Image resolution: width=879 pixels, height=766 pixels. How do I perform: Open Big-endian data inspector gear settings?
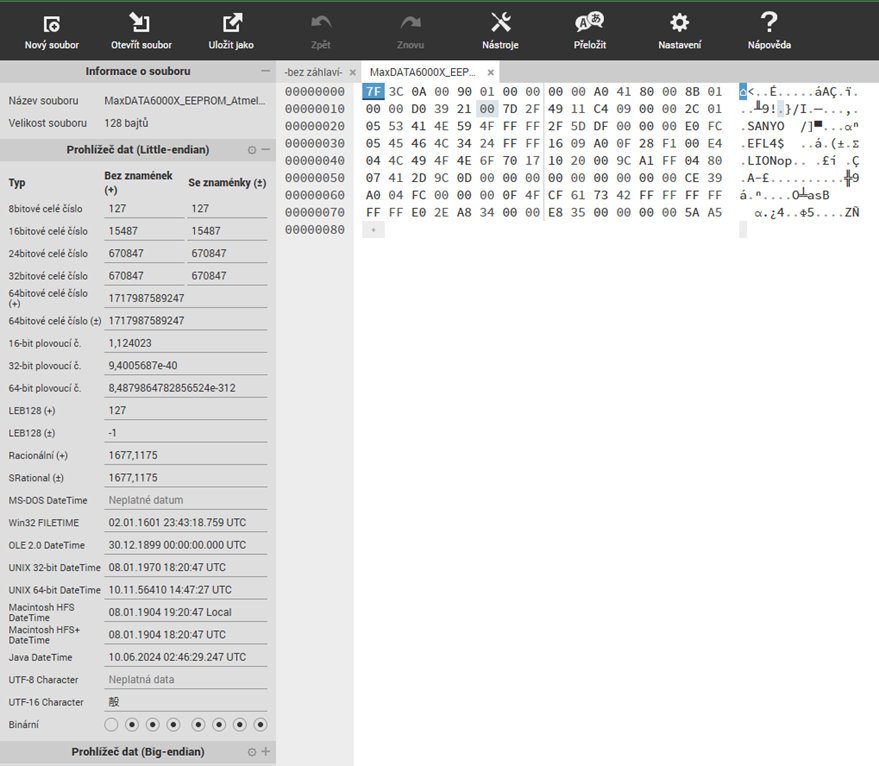click(x=252, y=752)
